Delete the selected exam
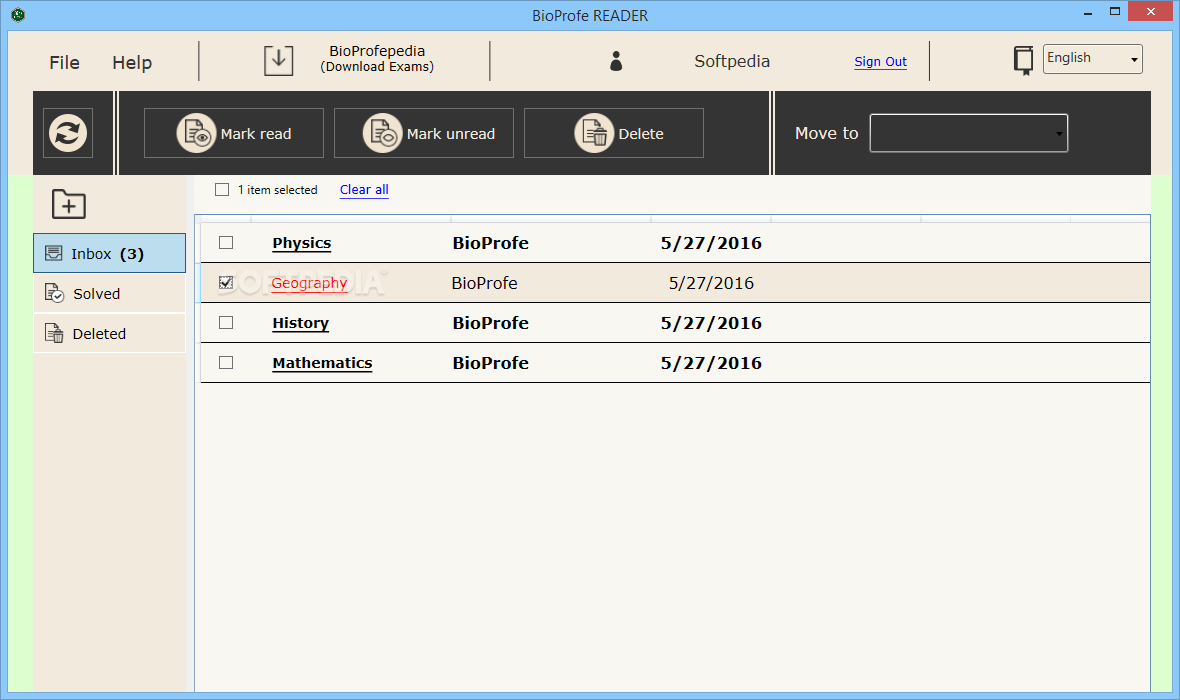 (613, 133)
